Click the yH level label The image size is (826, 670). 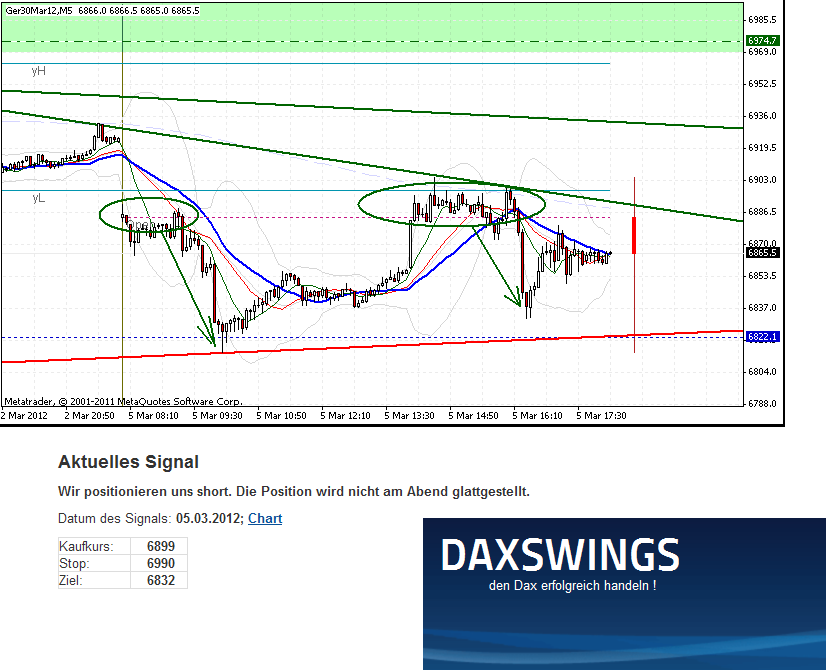click(38, 71)
